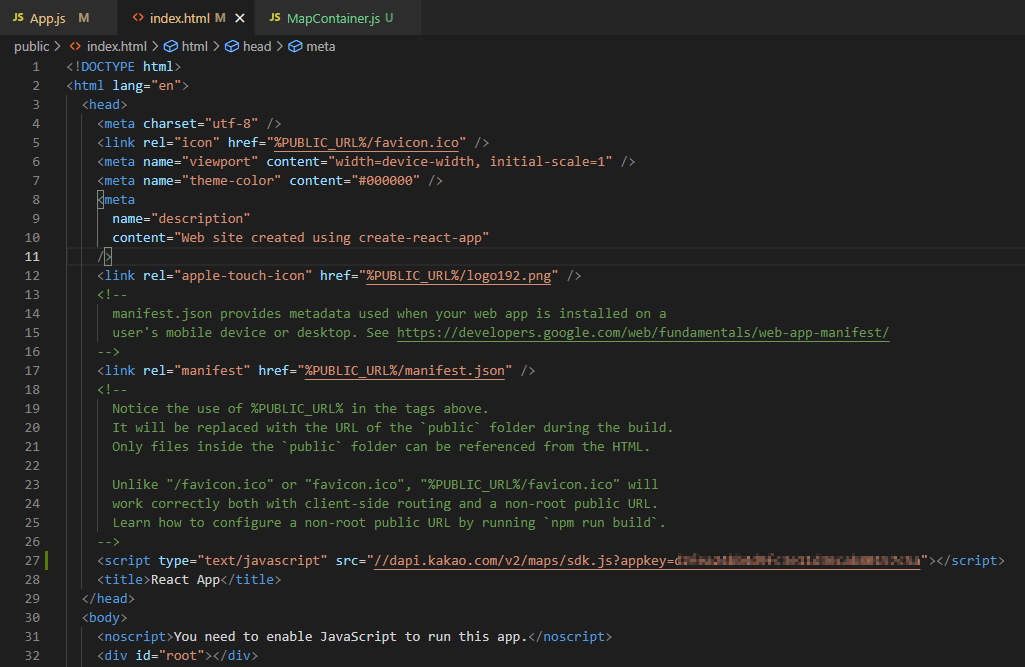Screen dimensions: 1025x667
Task: Click the div id="root" line
Action: pos(178,655)
